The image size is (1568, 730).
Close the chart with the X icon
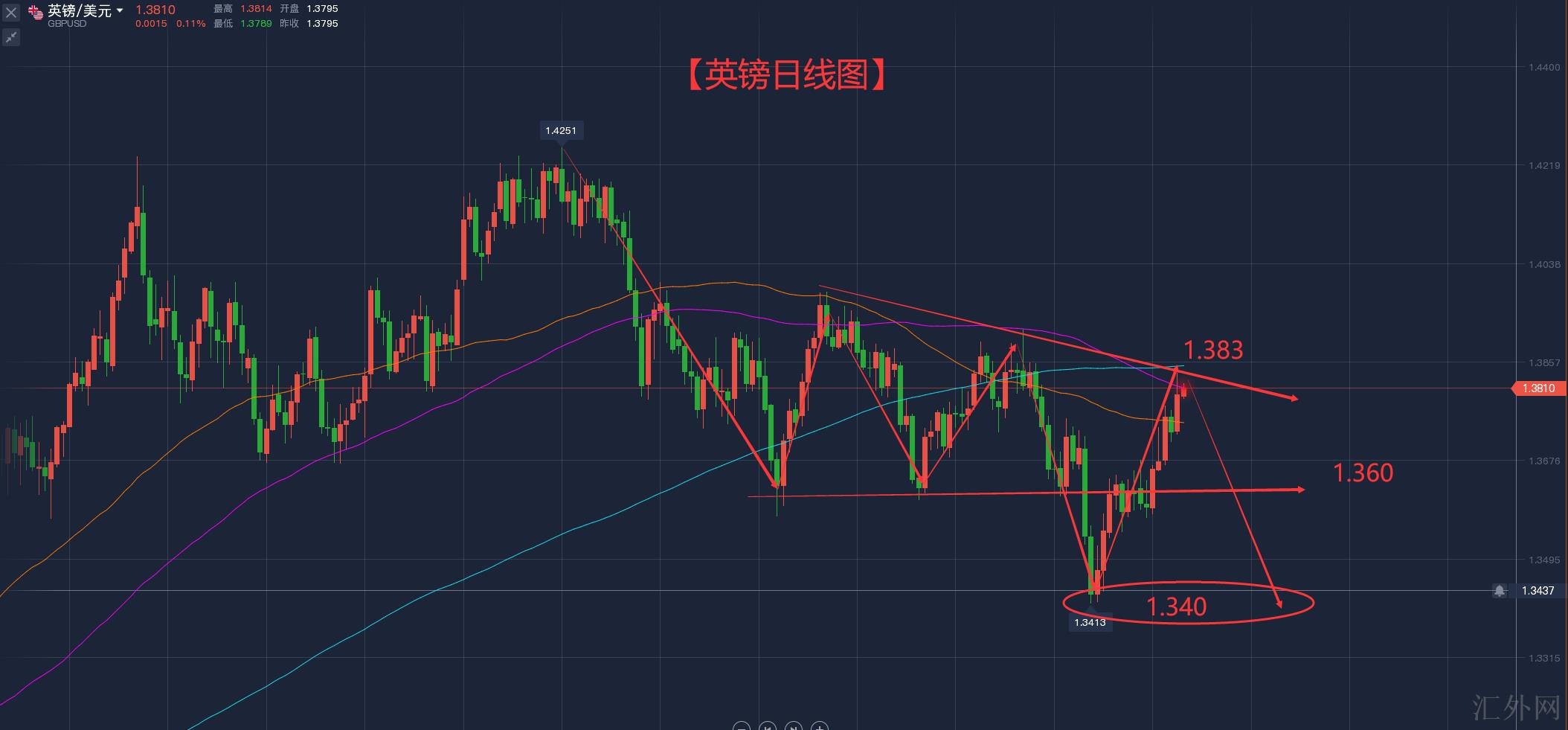(11, 13)
